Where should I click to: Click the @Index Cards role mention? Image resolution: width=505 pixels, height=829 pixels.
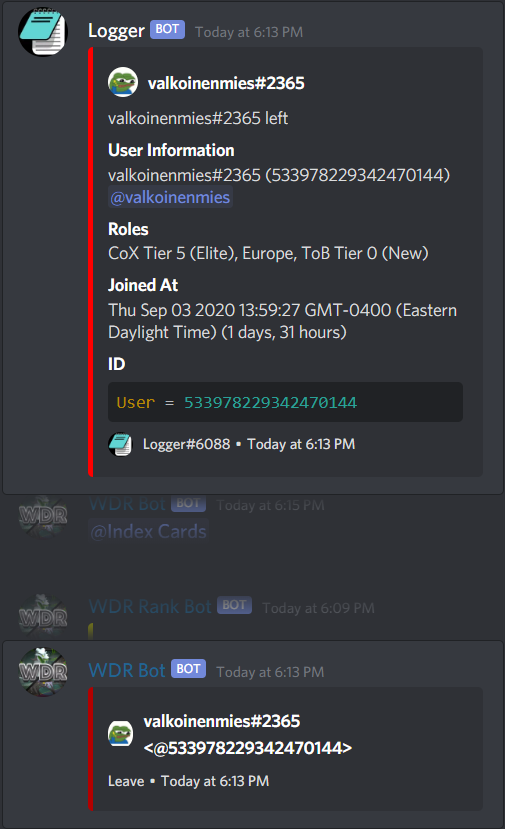click(149, 531)
